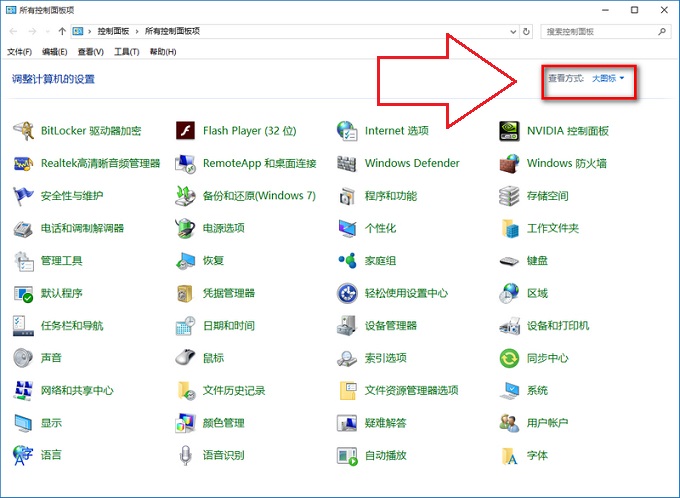Open the 文件(F) menu
The height and width of the screenshot is (498, 680).
click(x=19, y=52)
